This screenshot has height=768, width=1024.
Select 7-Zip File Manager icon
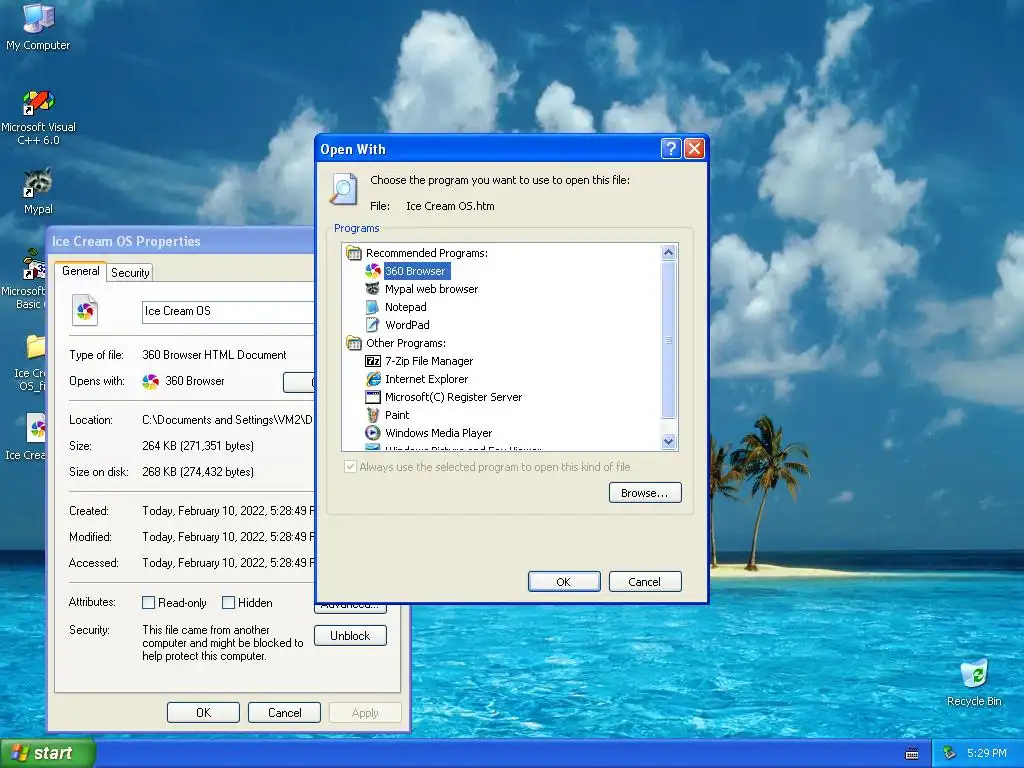373,361
